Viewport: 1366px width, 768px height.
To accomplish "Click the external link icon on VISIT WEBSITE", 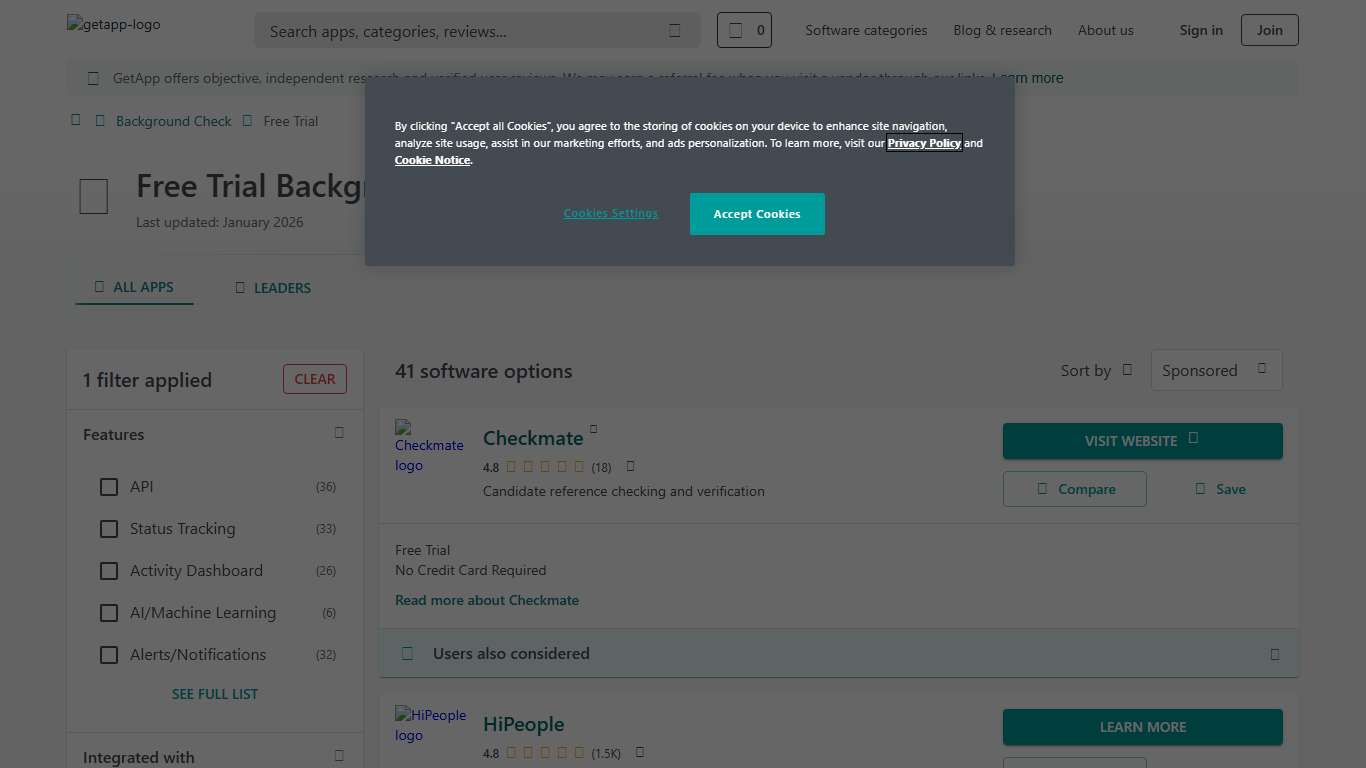I will click(1191, 440).
